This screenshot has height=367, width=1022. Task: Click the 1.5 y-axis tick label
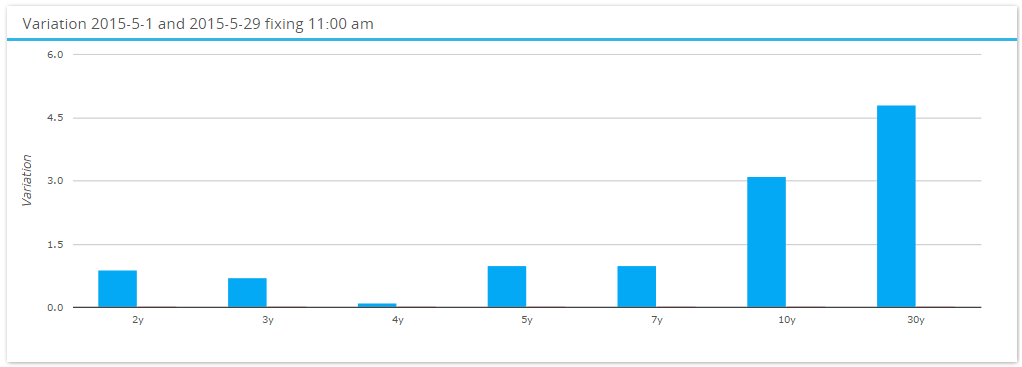(x=55, y=244)
